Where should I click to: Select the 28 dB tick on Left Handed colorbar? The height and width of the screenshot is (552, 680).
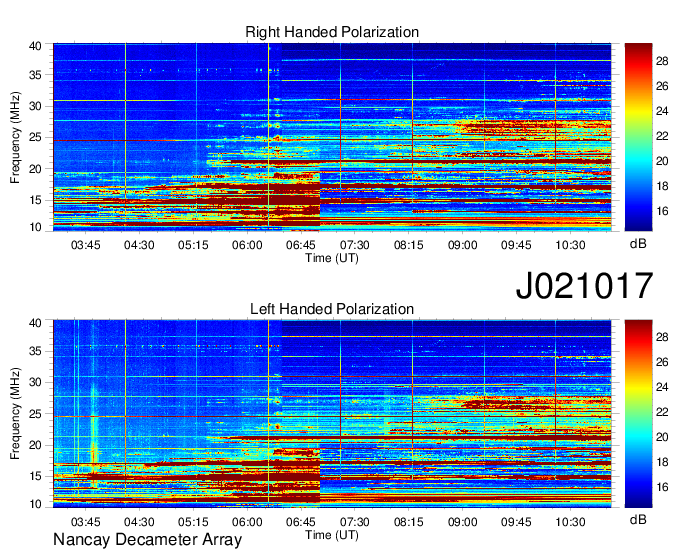(662, 337)
